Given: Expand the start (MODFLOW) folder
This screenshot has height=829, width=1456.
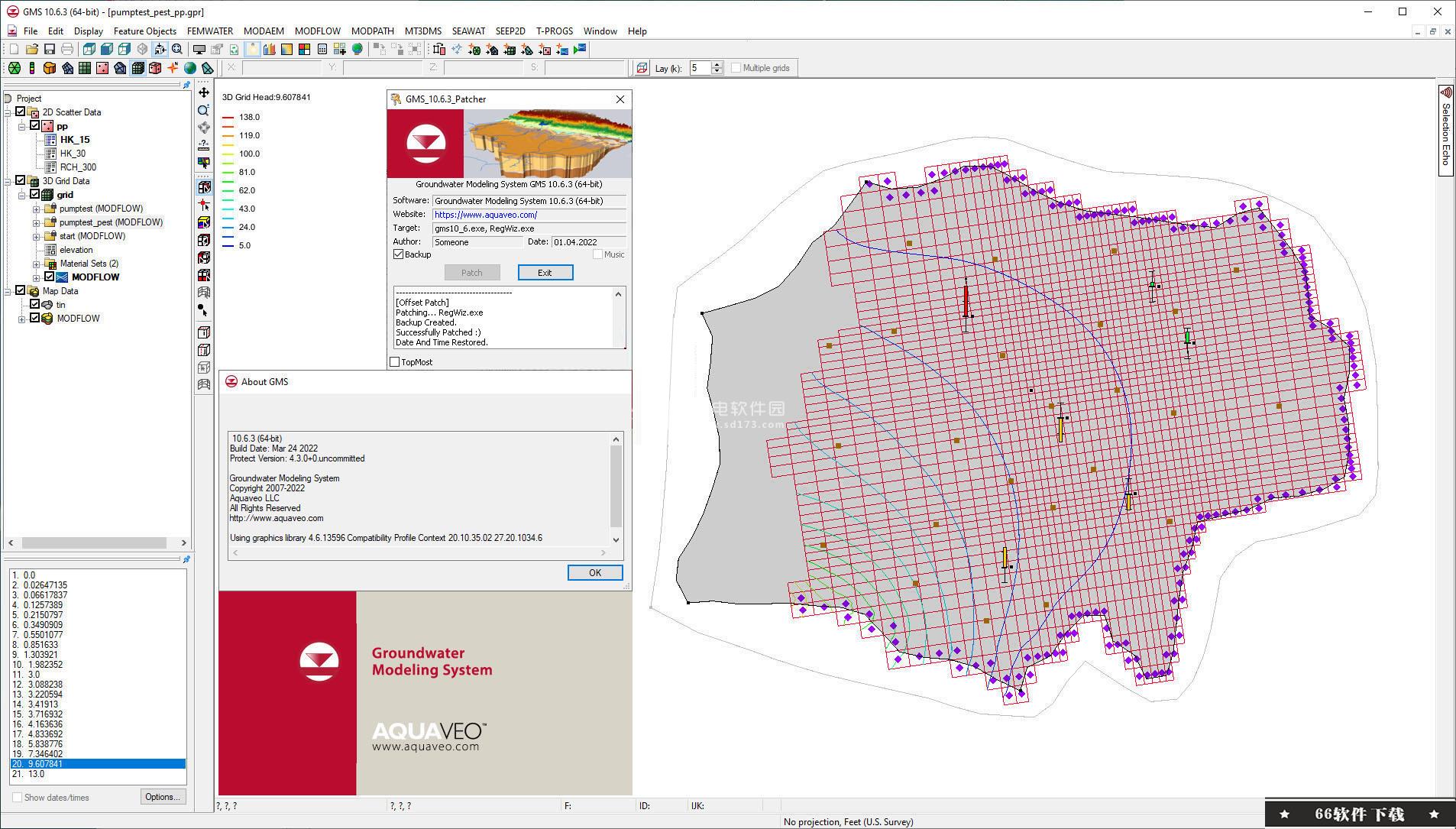Looking at the screenshot, I should click(x=36, y=236).
